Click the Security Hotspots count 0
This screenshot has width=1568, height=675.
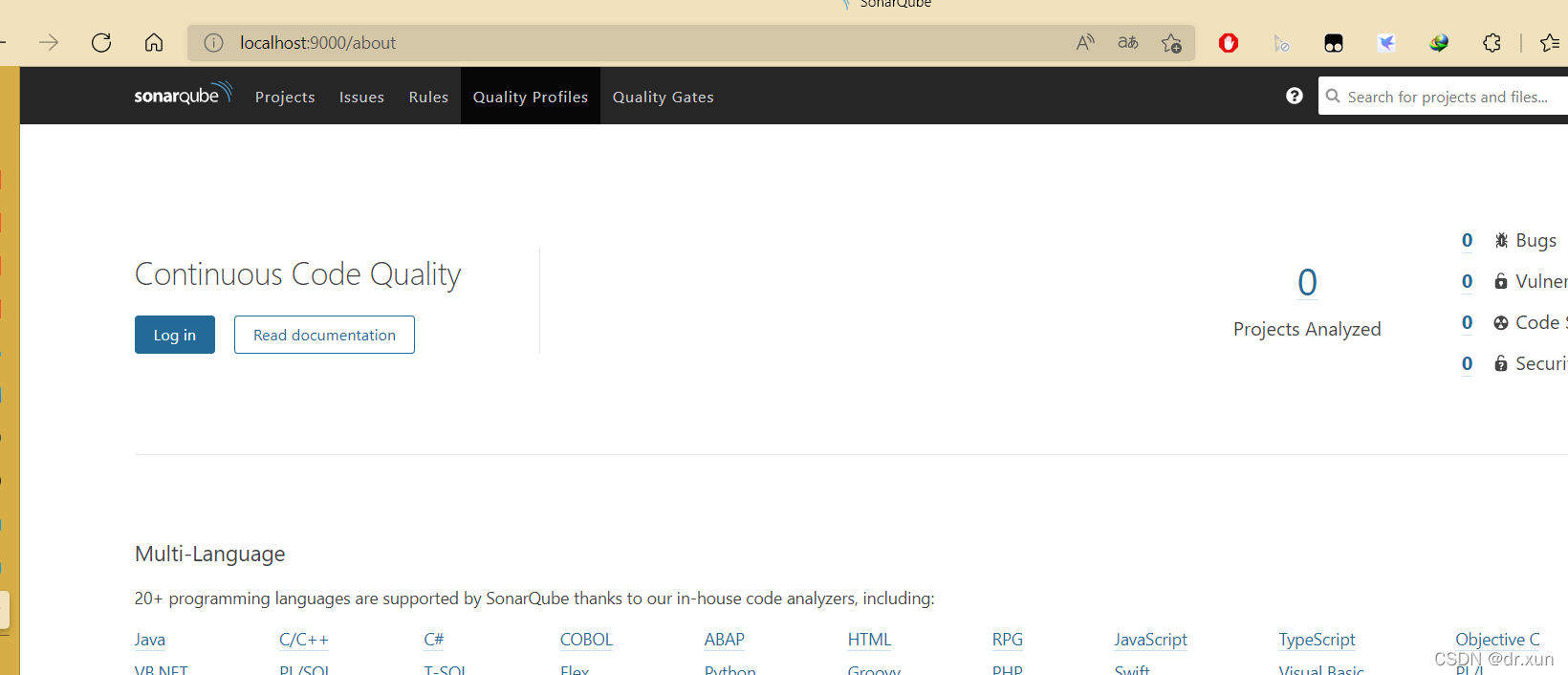pos(1467,363)
